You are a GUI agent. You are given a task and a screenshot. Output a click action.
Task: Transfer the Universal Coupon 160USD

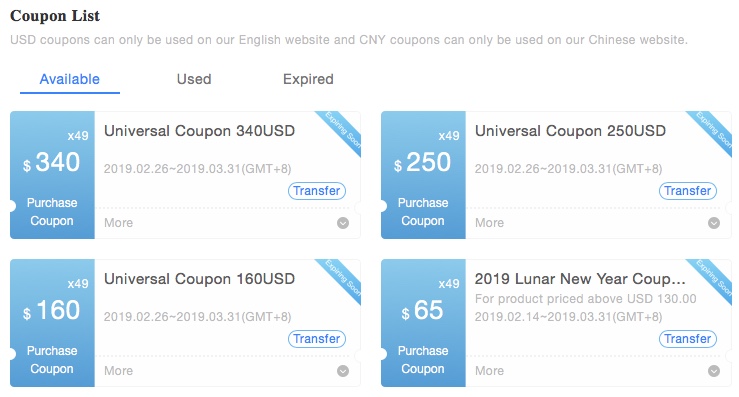[317, 339]
